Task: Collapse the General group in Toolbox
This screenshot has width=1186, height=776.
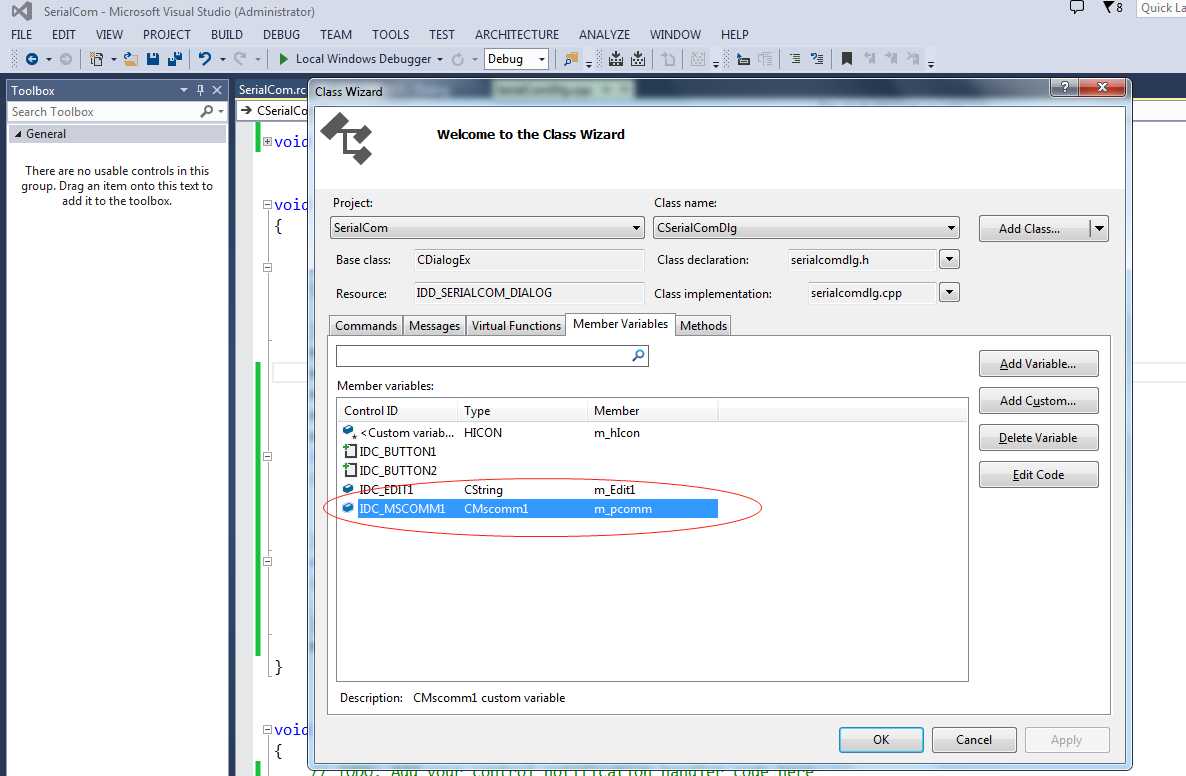Action: [18, 134]
